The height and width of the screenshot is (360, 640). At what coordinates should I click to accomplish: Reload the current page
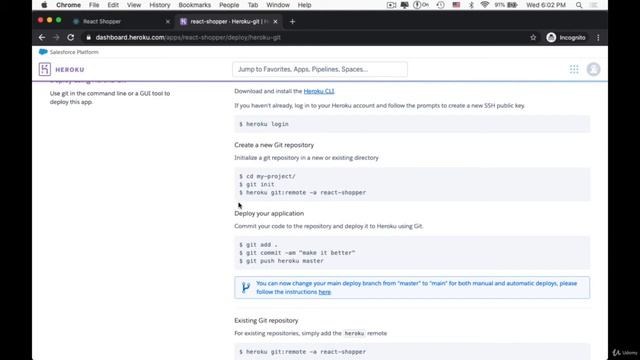(71, 38)
